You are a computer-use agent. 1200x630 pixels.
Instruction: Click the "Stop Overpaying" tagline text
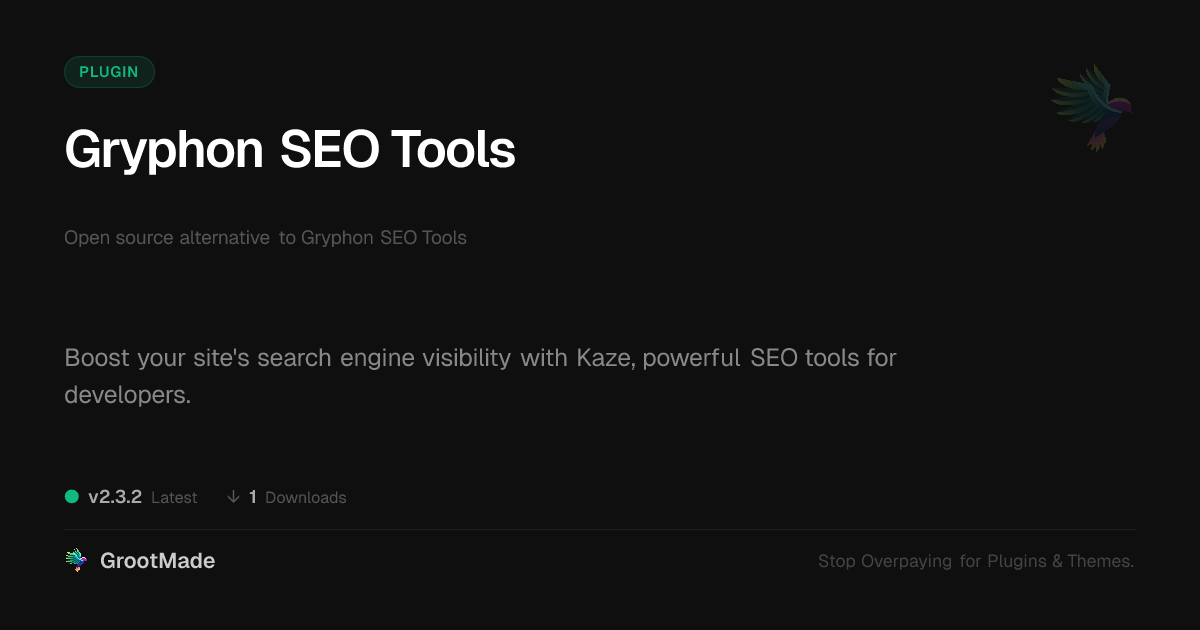pyautogui.click(x=885, y=561)
